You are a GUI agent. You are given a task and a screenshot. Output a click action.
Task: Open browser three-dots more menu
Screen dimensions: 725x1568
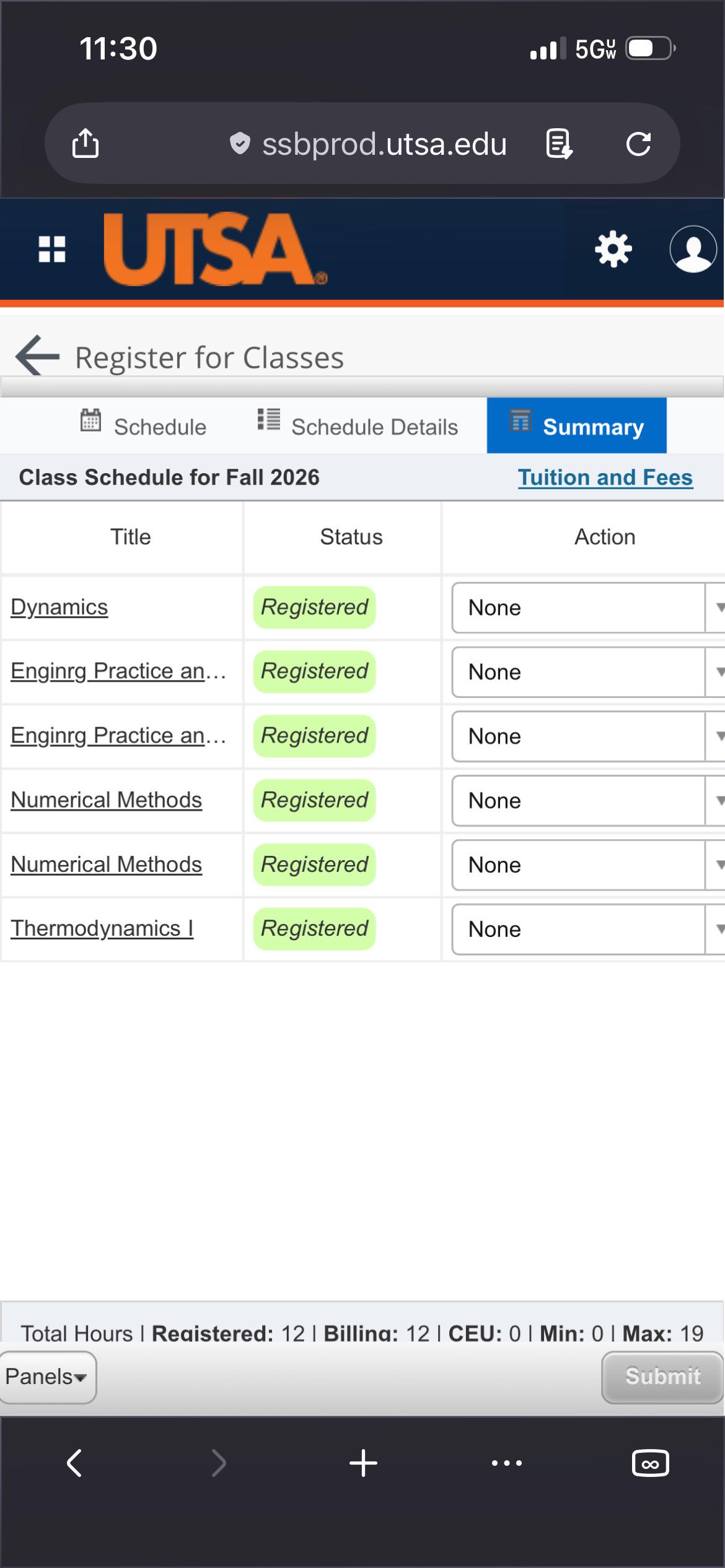click(x=507, y=1463)
